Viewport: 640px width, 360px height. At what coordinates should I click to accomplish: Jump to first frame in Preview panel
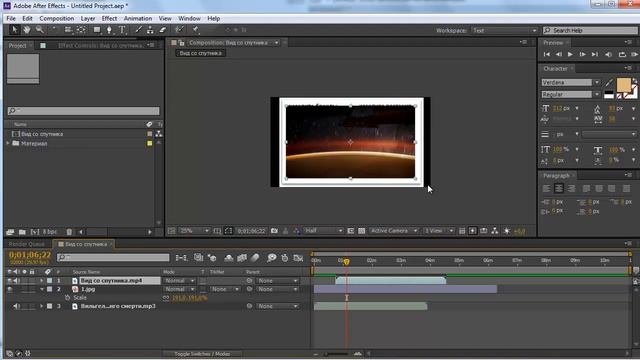(547, 54)
